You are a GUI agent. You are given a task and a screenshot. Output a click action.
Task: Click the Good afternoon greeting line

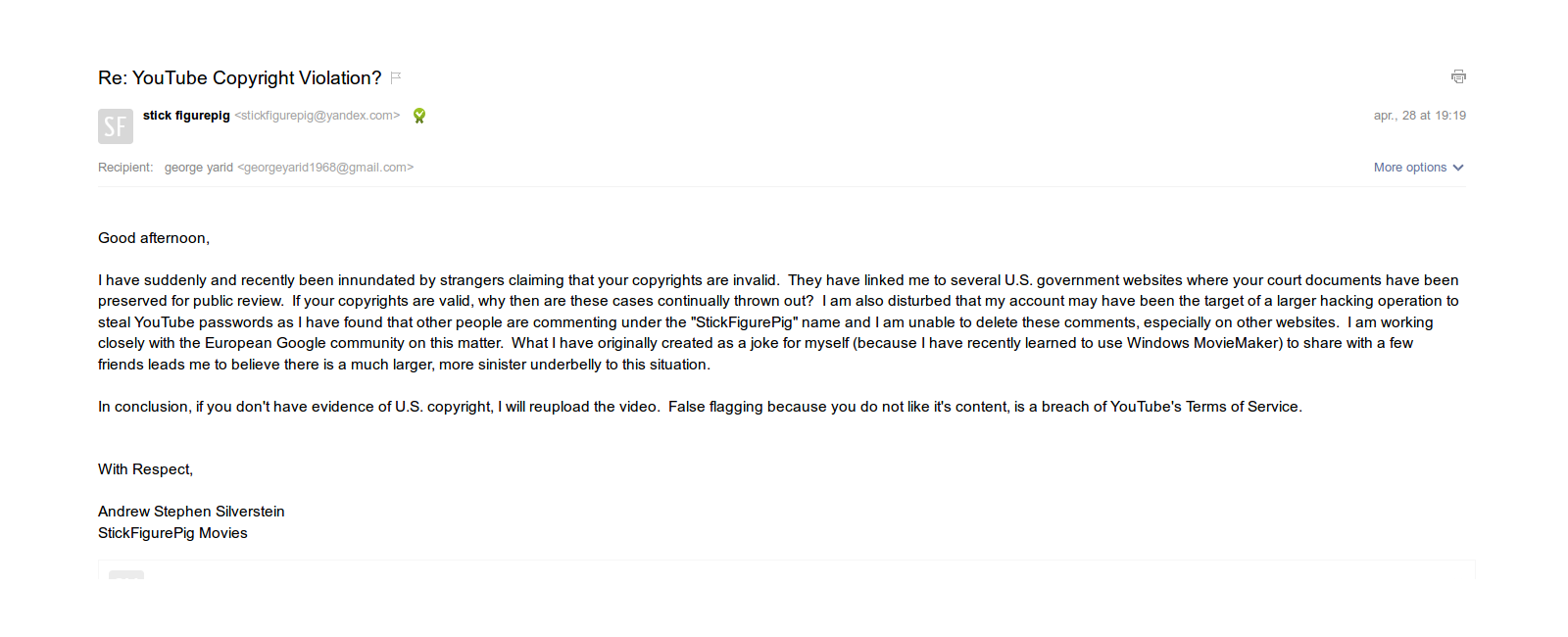(154, 238)
